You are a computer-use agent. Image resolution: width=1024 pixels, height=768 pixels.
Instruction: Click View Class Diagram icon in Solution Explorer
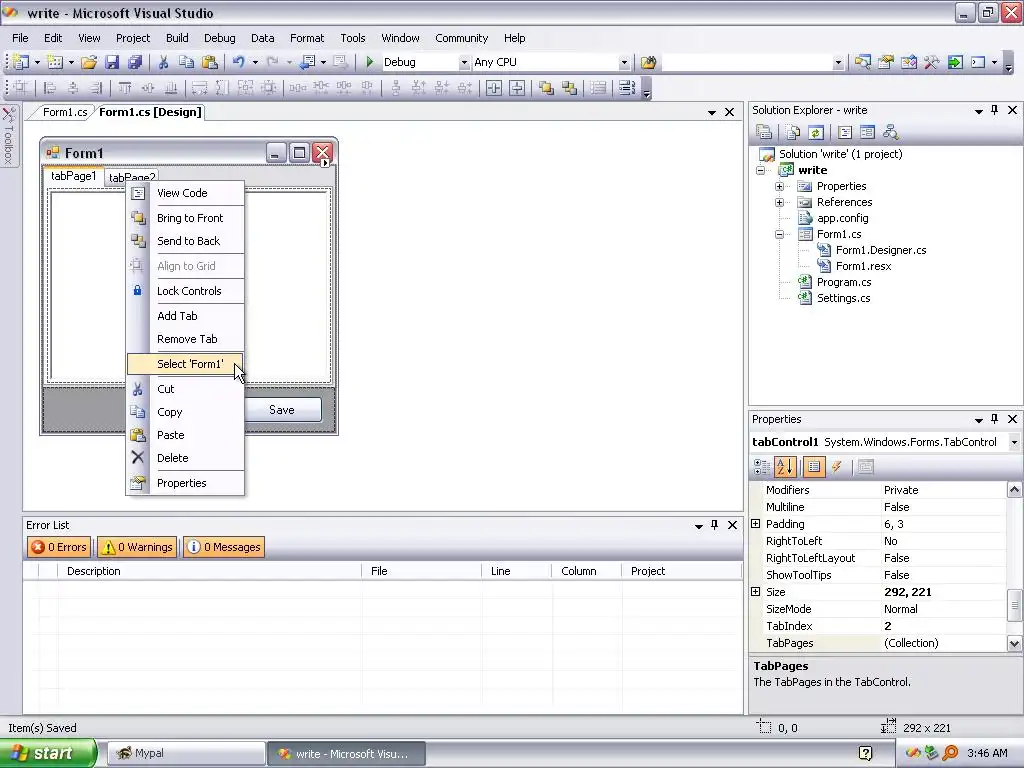[891, 133]
